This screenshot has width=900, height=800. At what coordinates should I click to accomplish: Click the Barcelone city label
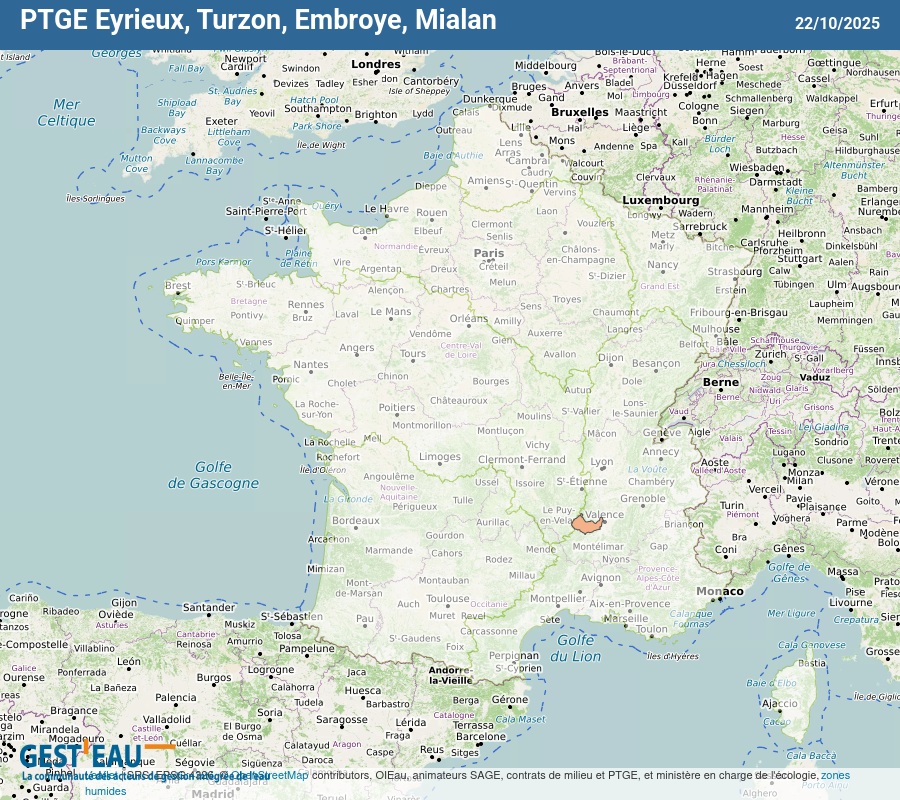coord(481,737)
